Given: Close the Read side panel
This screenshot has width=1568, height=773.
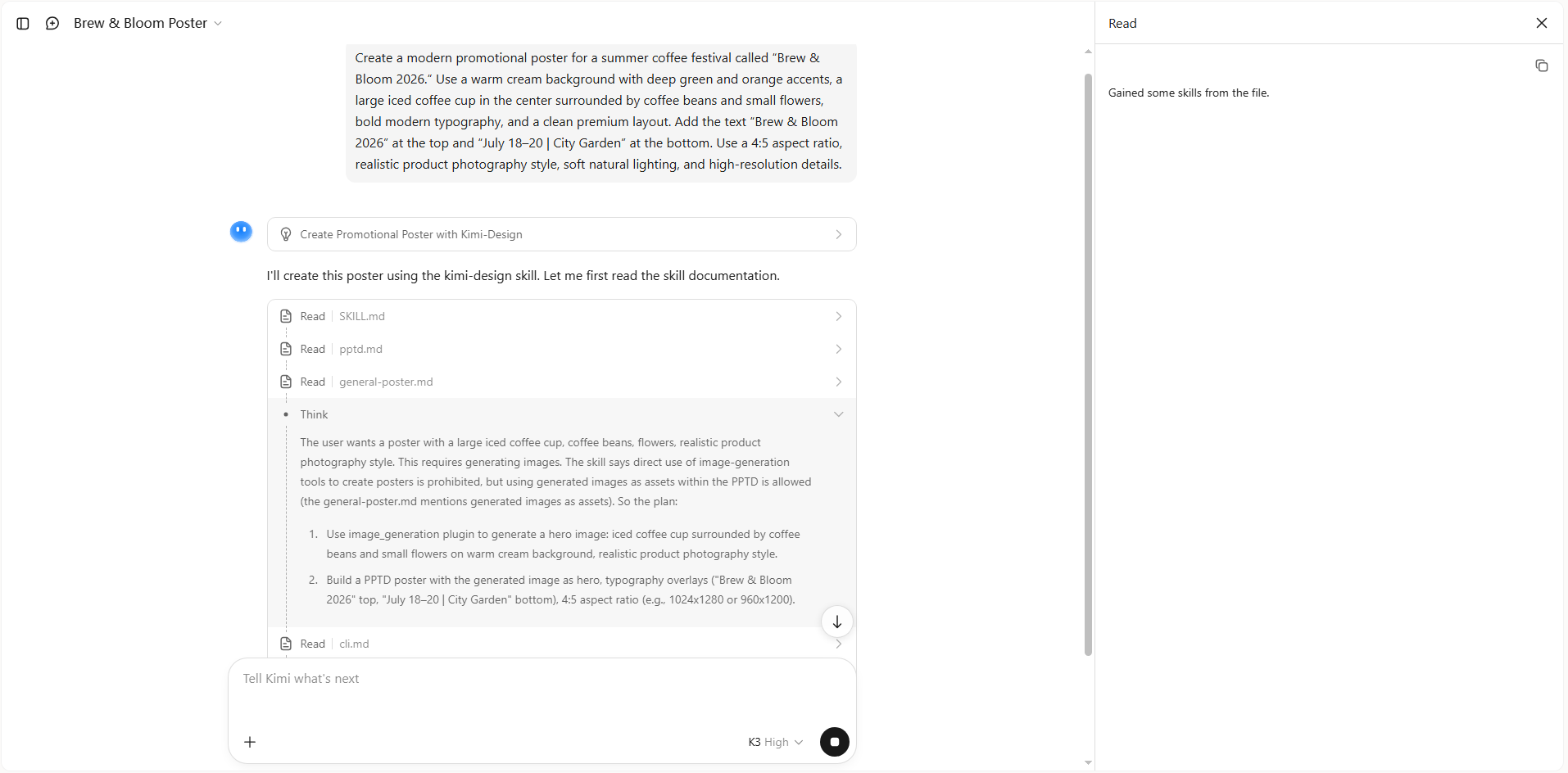Looking at the screenshot, I should point(1541,23).
